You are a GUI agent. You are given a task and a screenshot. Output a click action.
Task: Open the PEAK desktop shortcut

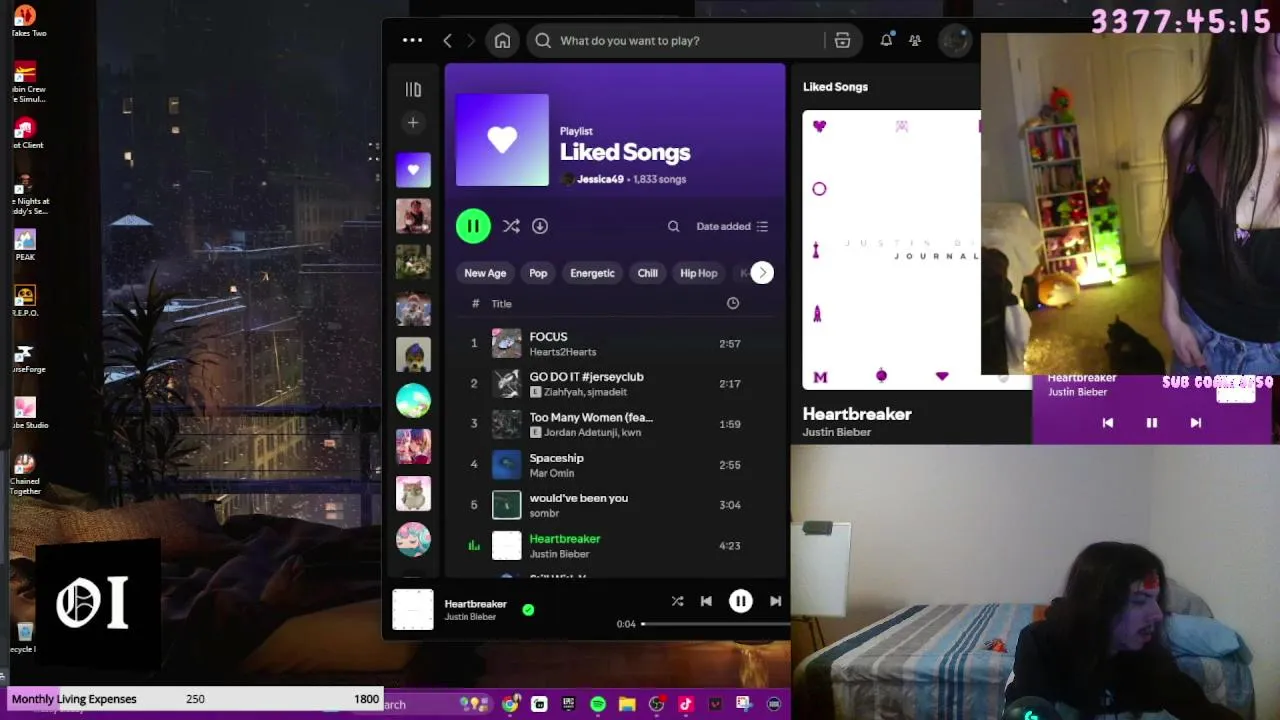25,245
